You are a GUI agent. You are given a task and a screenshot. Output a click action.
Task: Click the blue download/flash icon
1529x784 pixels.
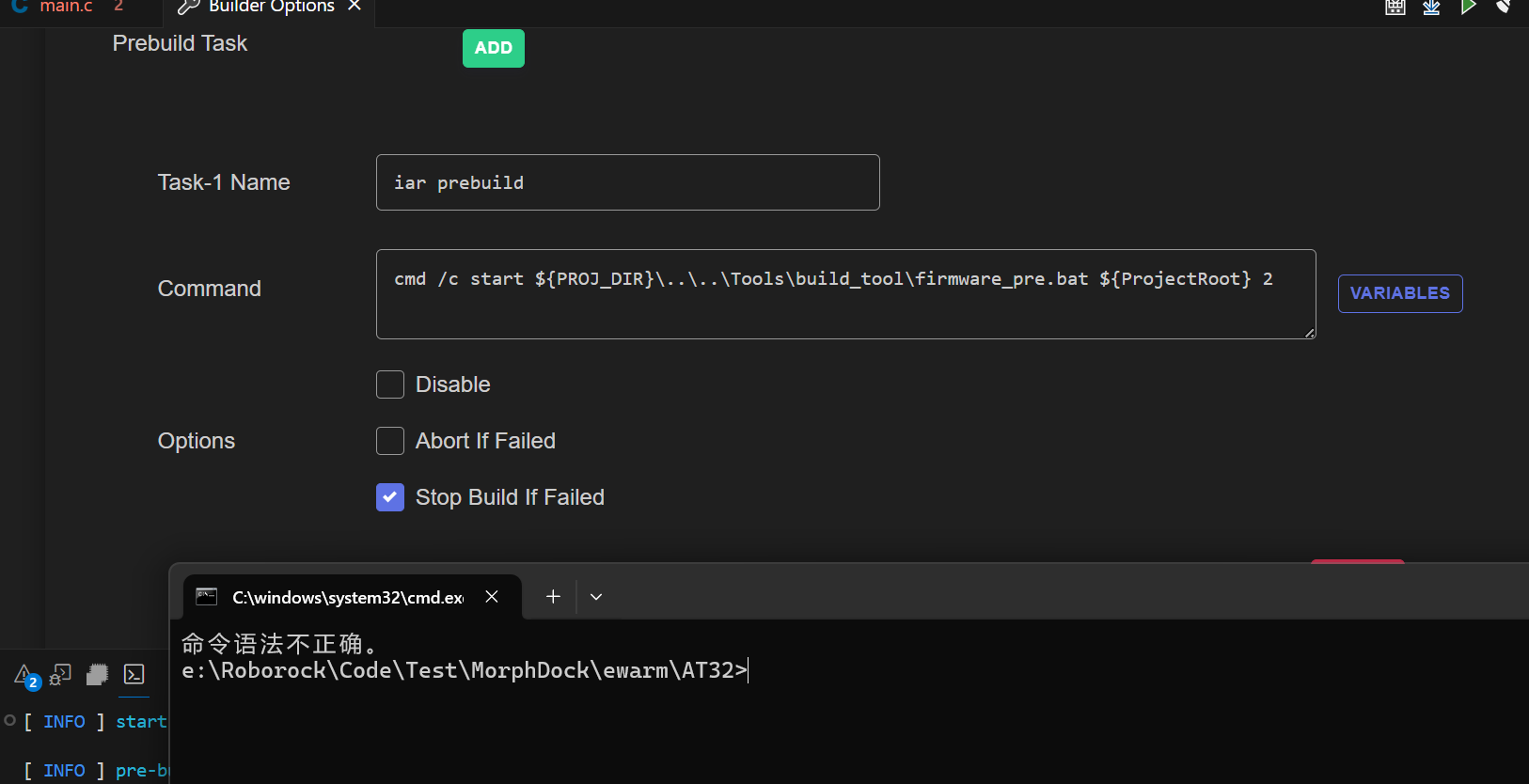(x=1431, y=8)
